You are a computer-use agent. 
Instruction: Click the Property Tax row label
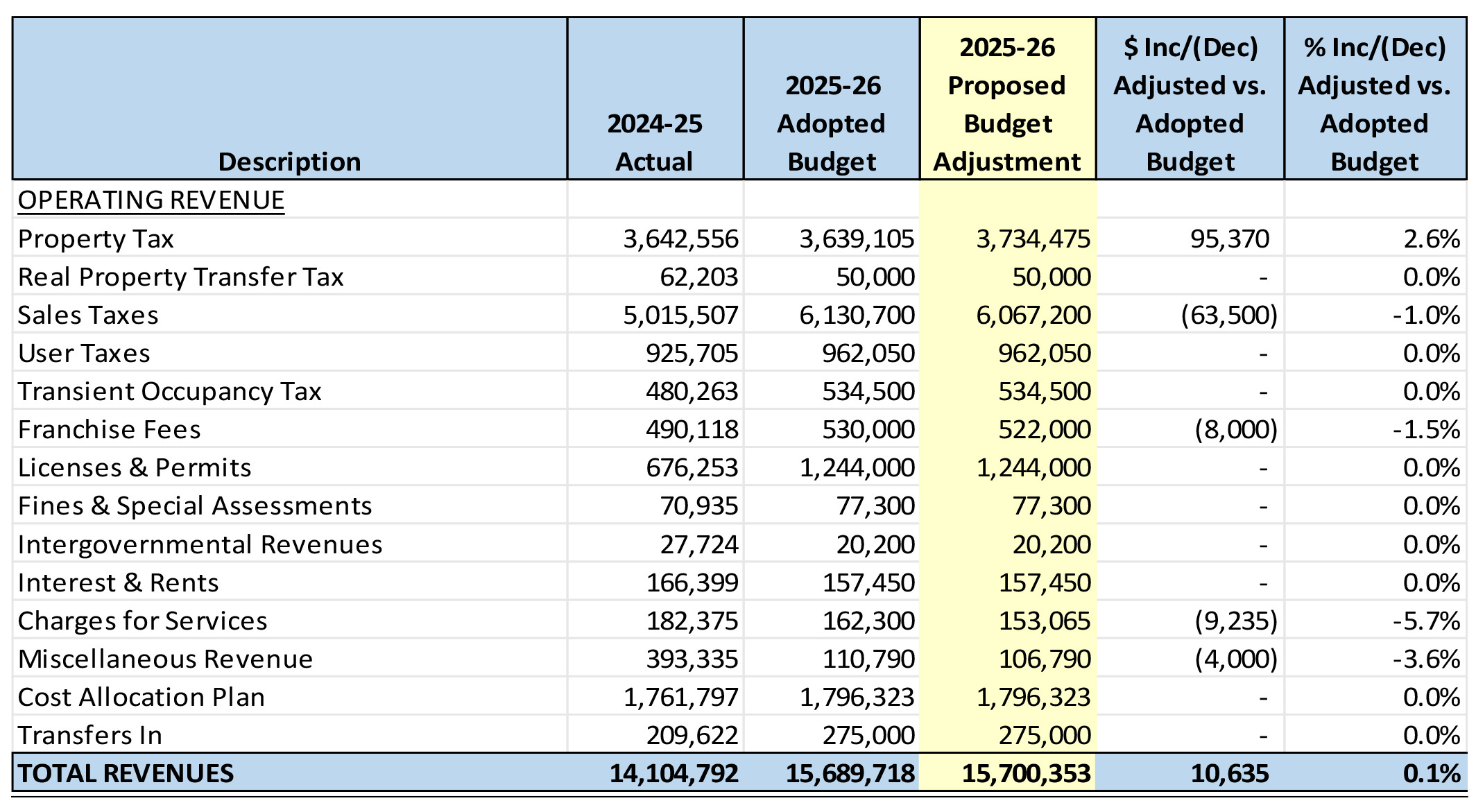[96, 239]
